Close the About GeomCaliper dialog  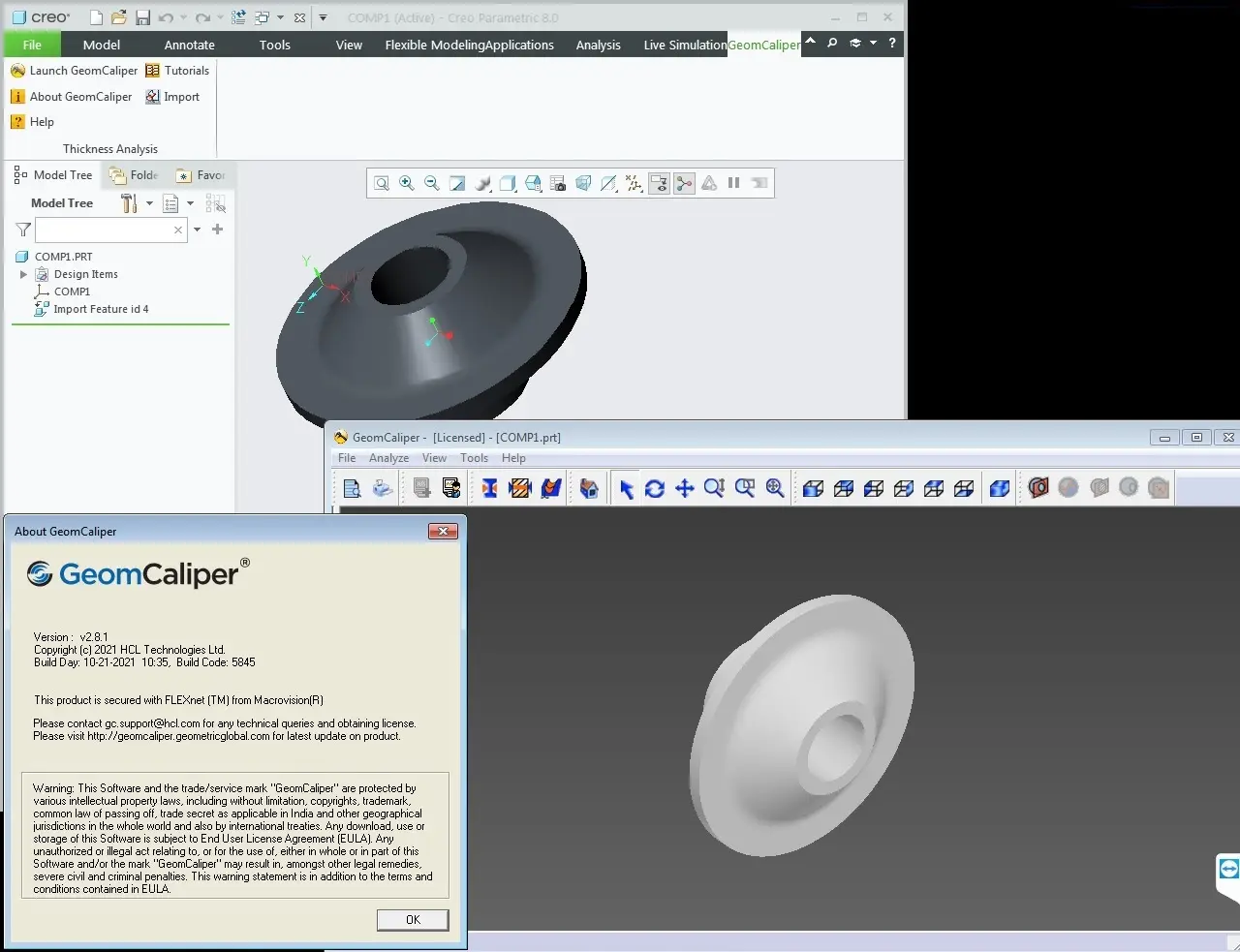point(443,531)
